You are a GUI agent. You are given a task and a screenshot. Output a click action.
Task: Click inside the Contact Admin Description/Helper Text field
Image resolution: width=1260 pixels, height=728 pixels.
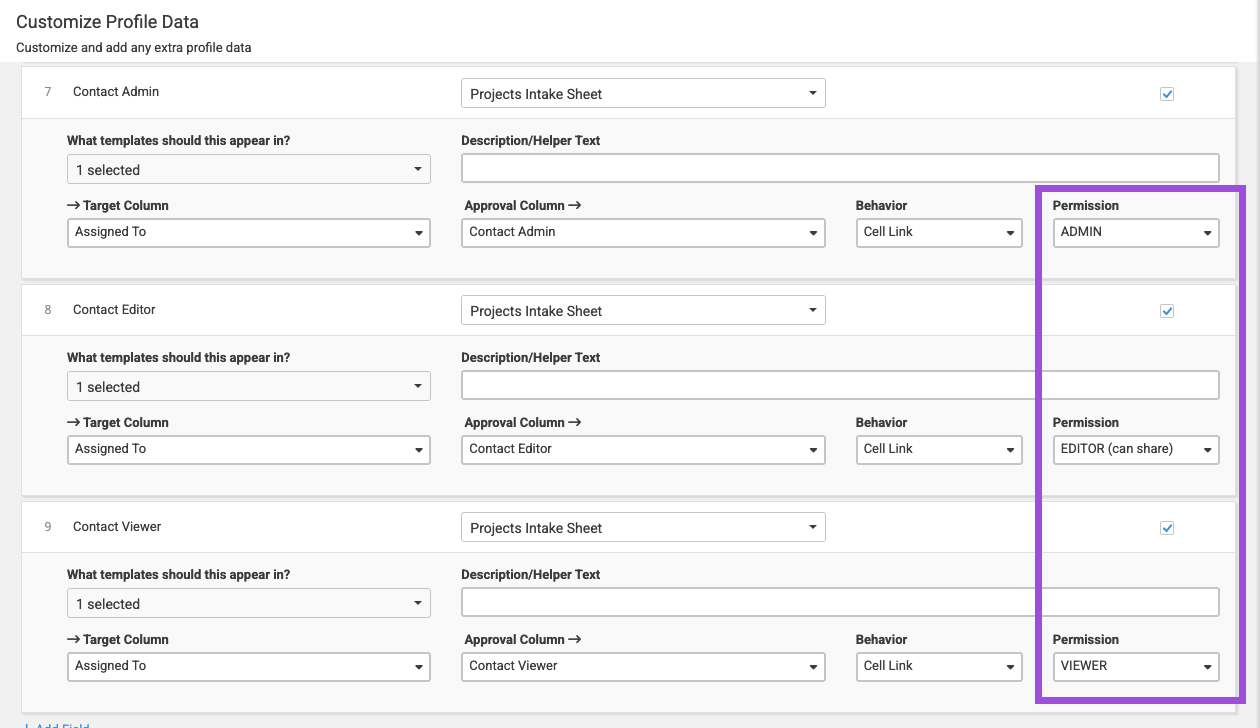click(840, 167)
